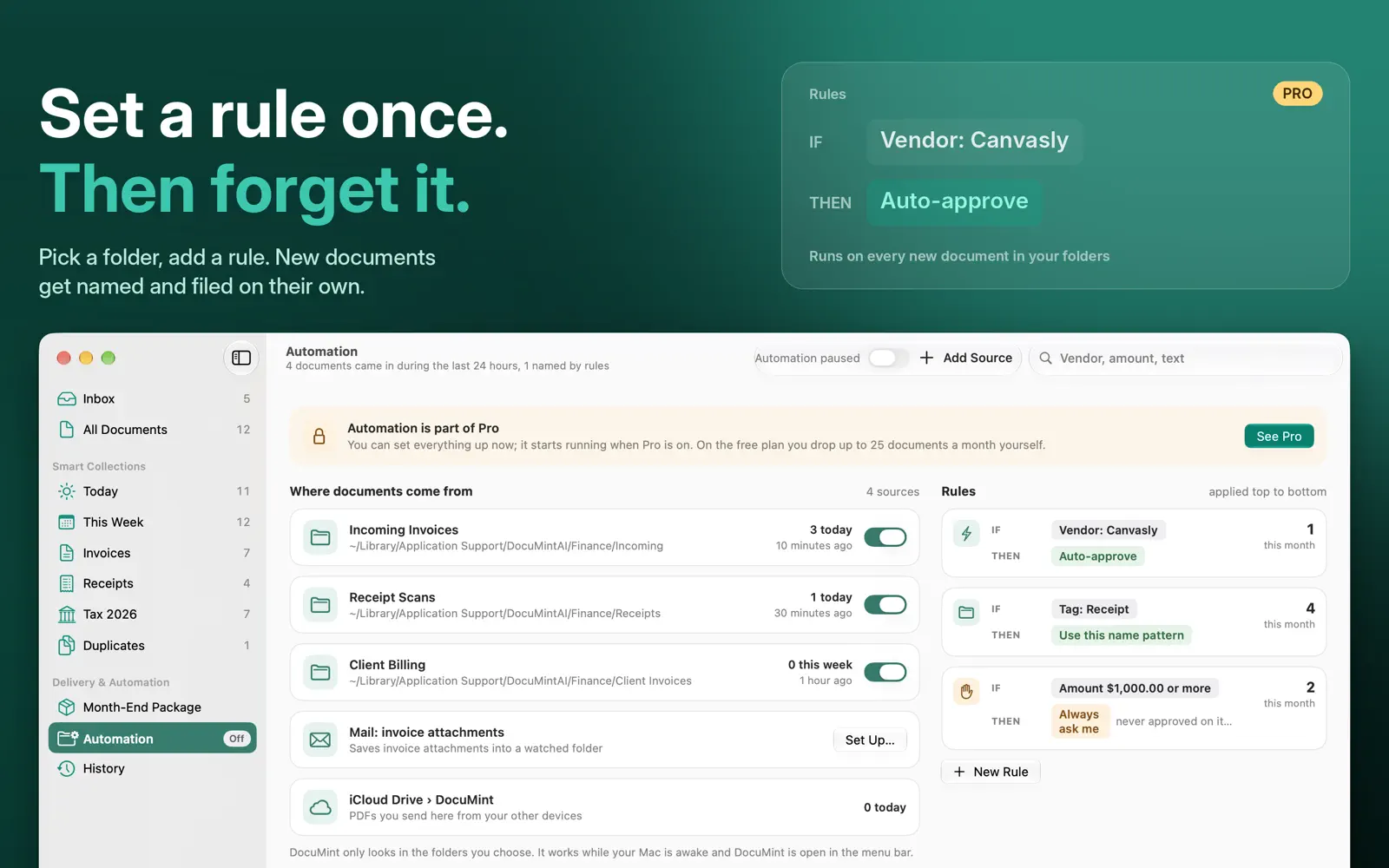Click the lightning bolt rule icon
The image size is (1389, 868).
[966, 534]
